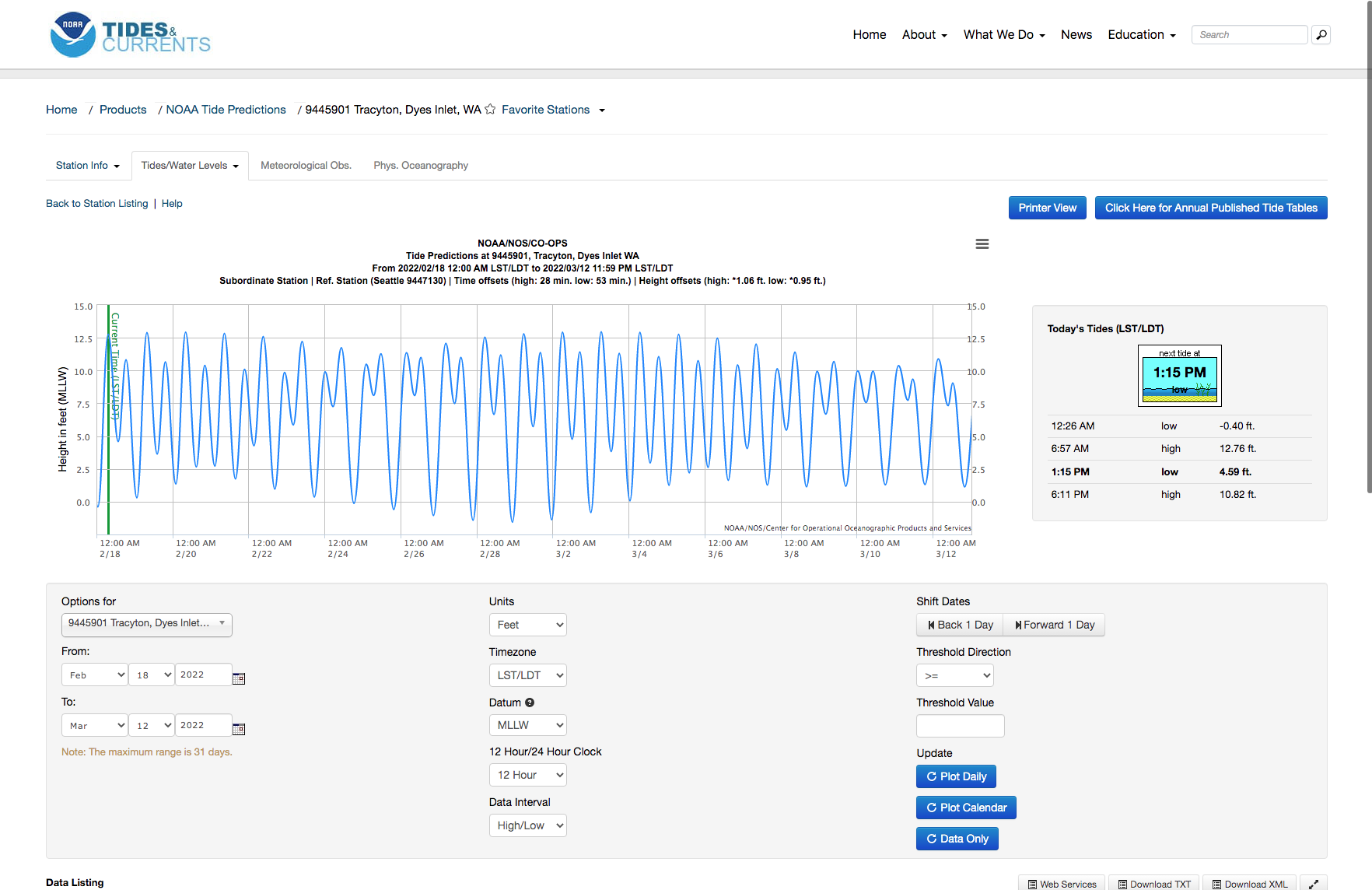Click the Forward 1 Day button
Image resolution: width=1372 pixels, height=890 pixels.
coord(1055,625)
